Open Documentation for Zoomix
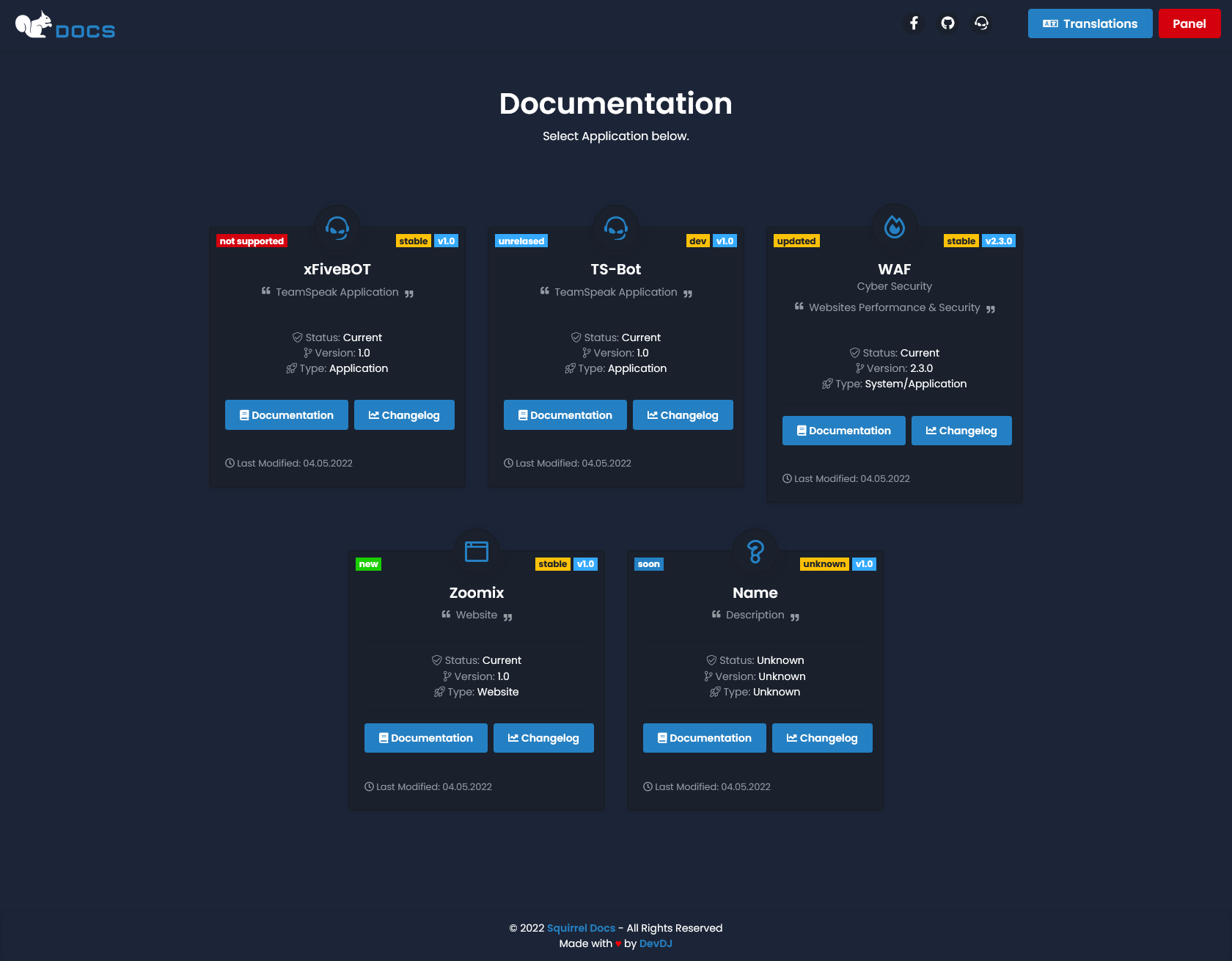The height and width of the screenshot is (961, 1232). tap(425, 737)
